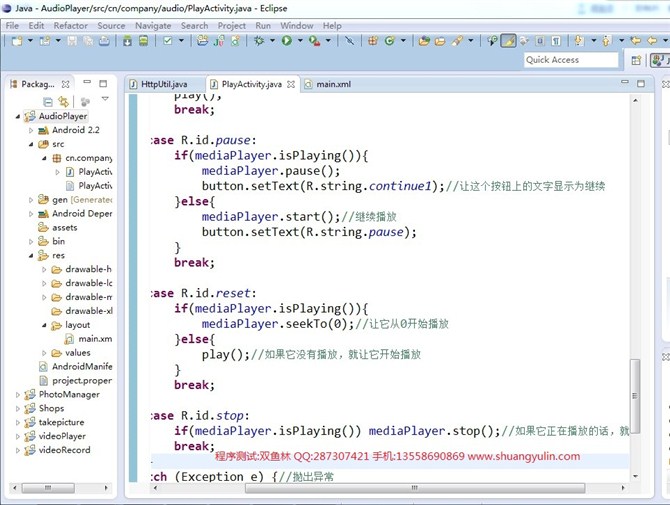The image size is (670, 505).
Task: Click the Java perspective button
Action: click(660, 60)
